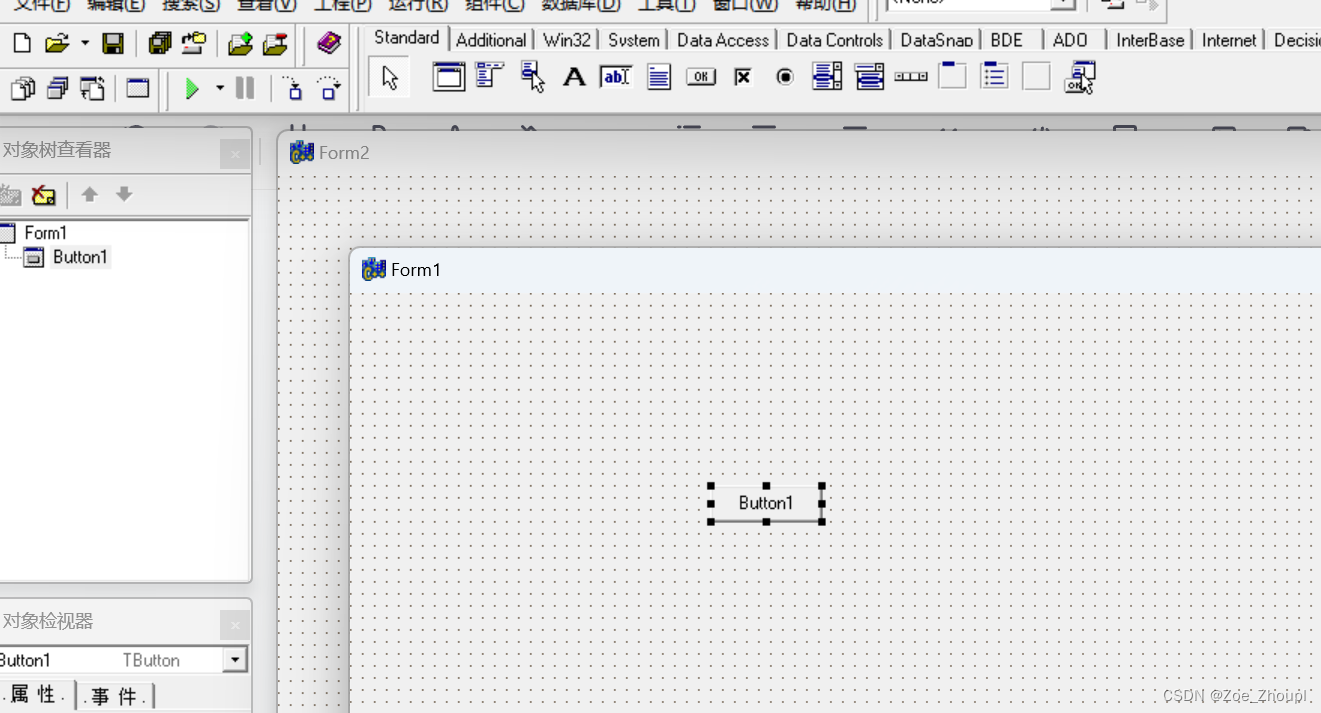
Task: Open the Run button dropdown arrow
Action: tap(220, 89)
